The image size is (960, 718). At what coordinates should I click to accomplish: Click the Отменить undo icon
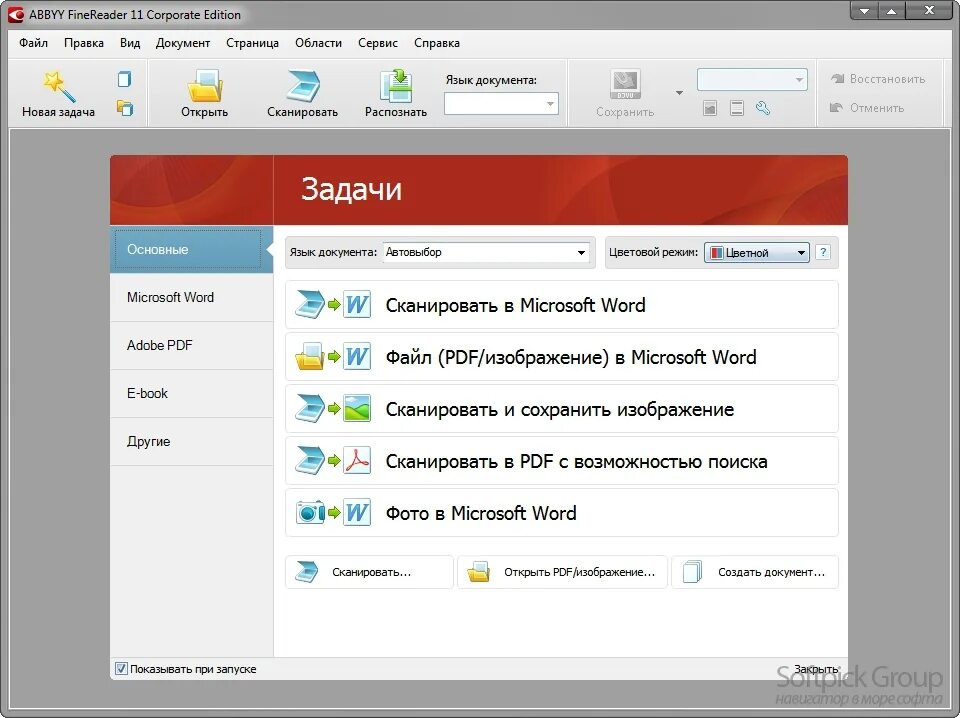[x=836, y=108]
